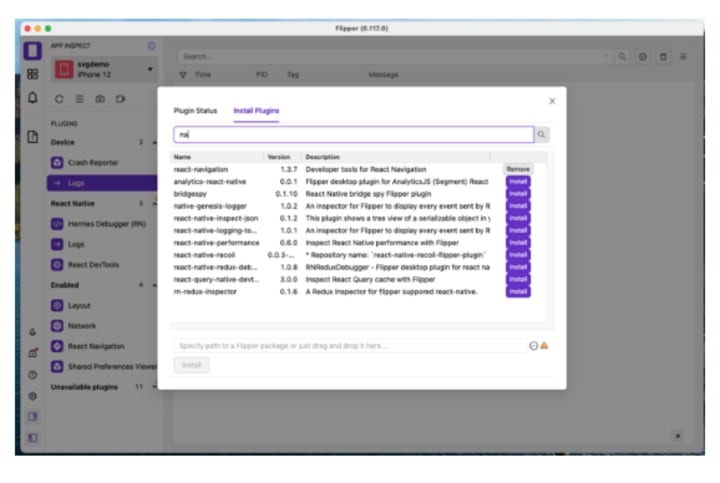
Task: Install react-native-inspect-json plugin
Action: point(518,218)
